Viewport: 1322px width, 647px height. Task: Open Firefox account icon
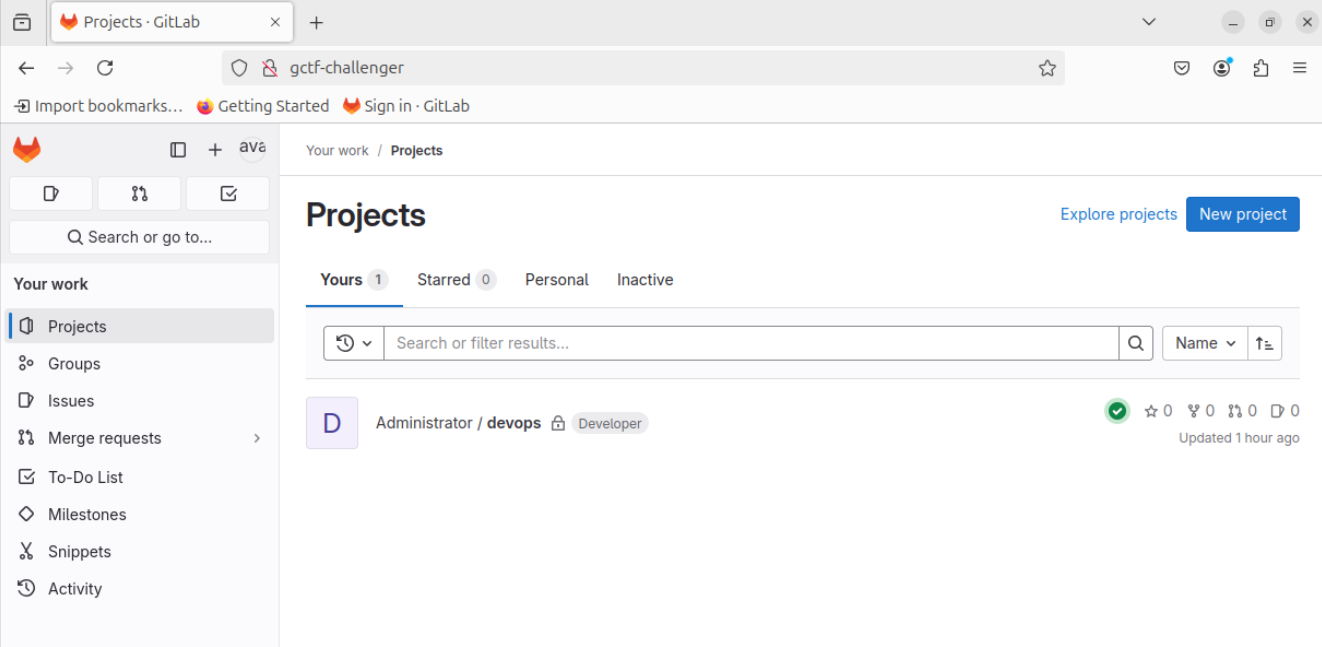(1222, 68)
